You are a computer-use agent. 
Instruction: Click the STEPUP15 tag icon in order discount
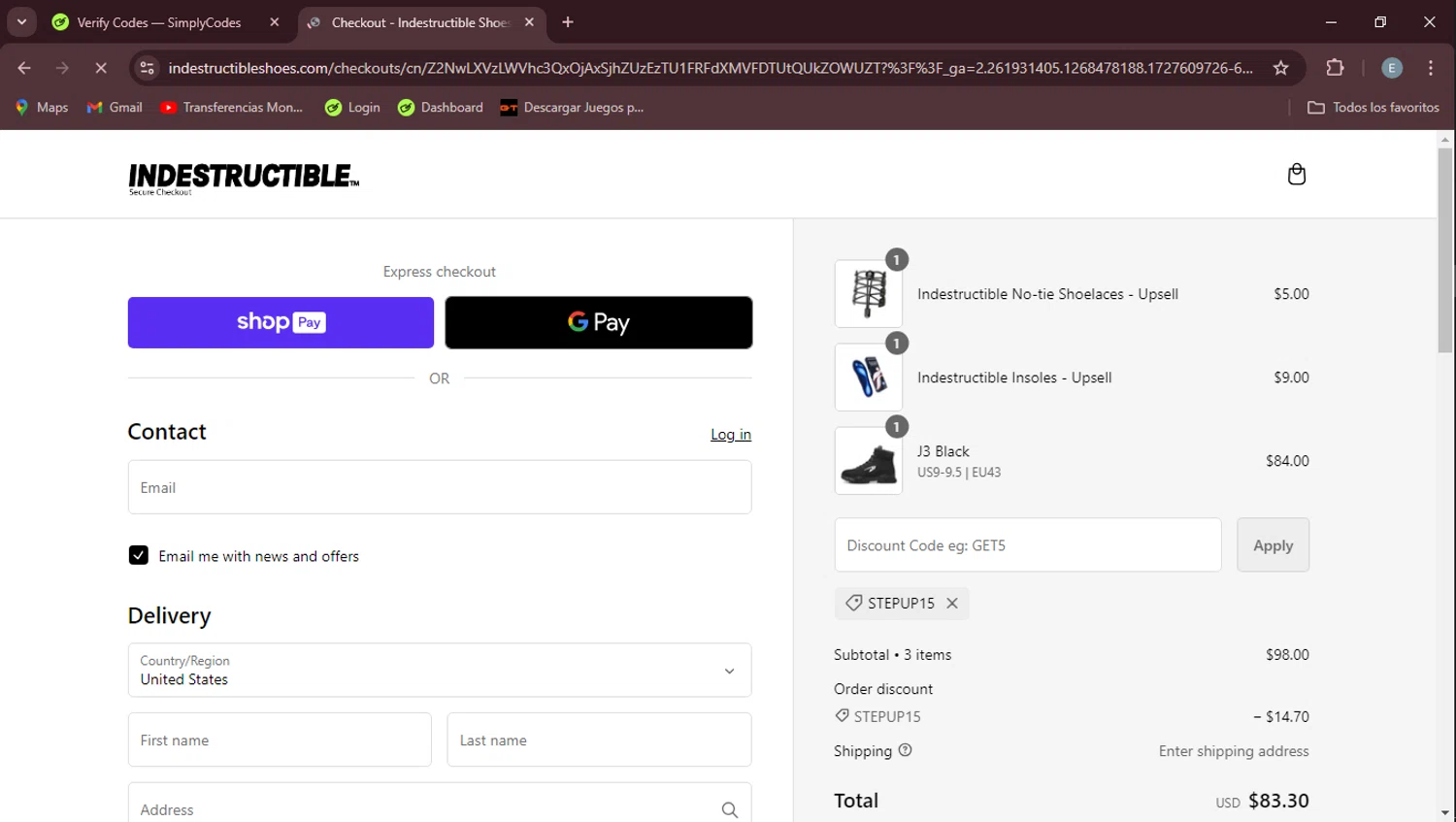842,716
